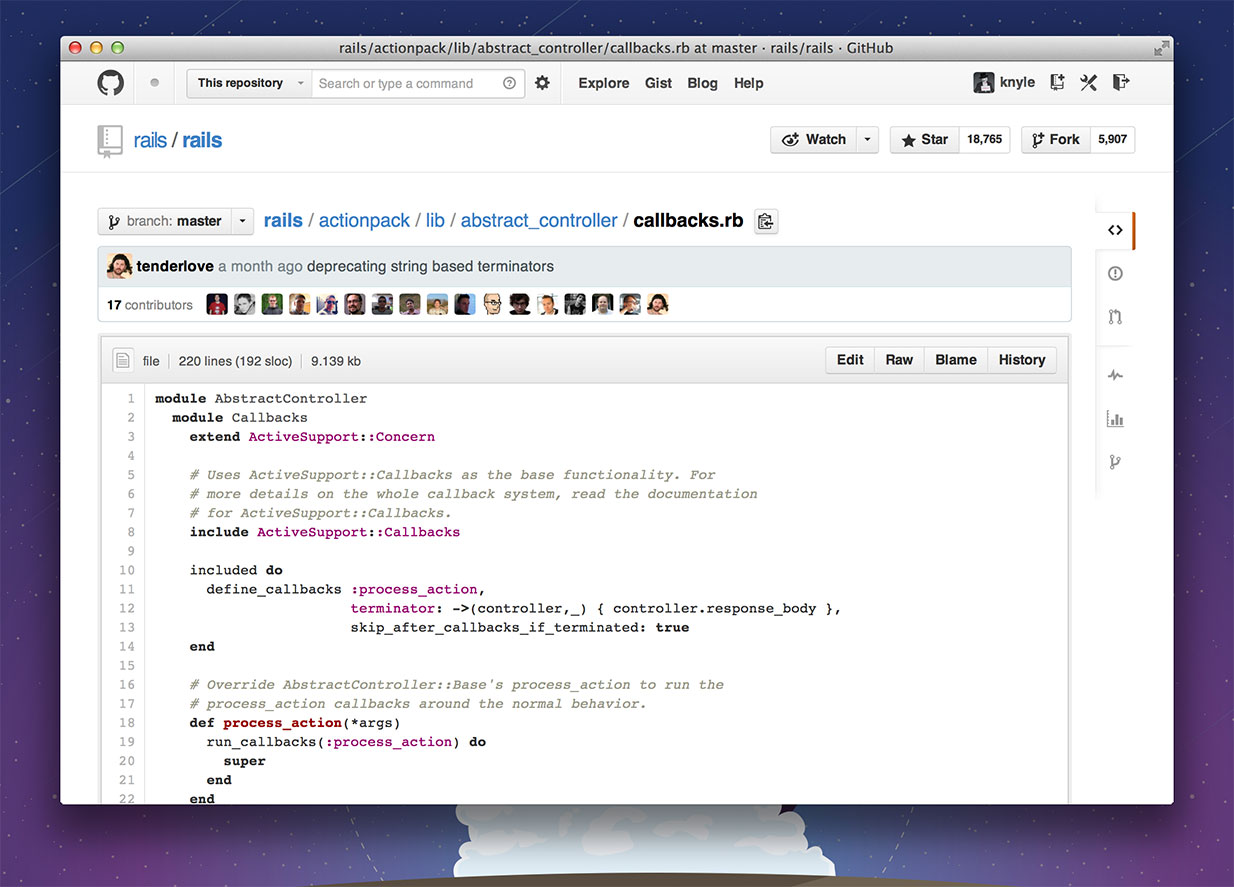Go to Gist in the header

[x=658, y=83]
